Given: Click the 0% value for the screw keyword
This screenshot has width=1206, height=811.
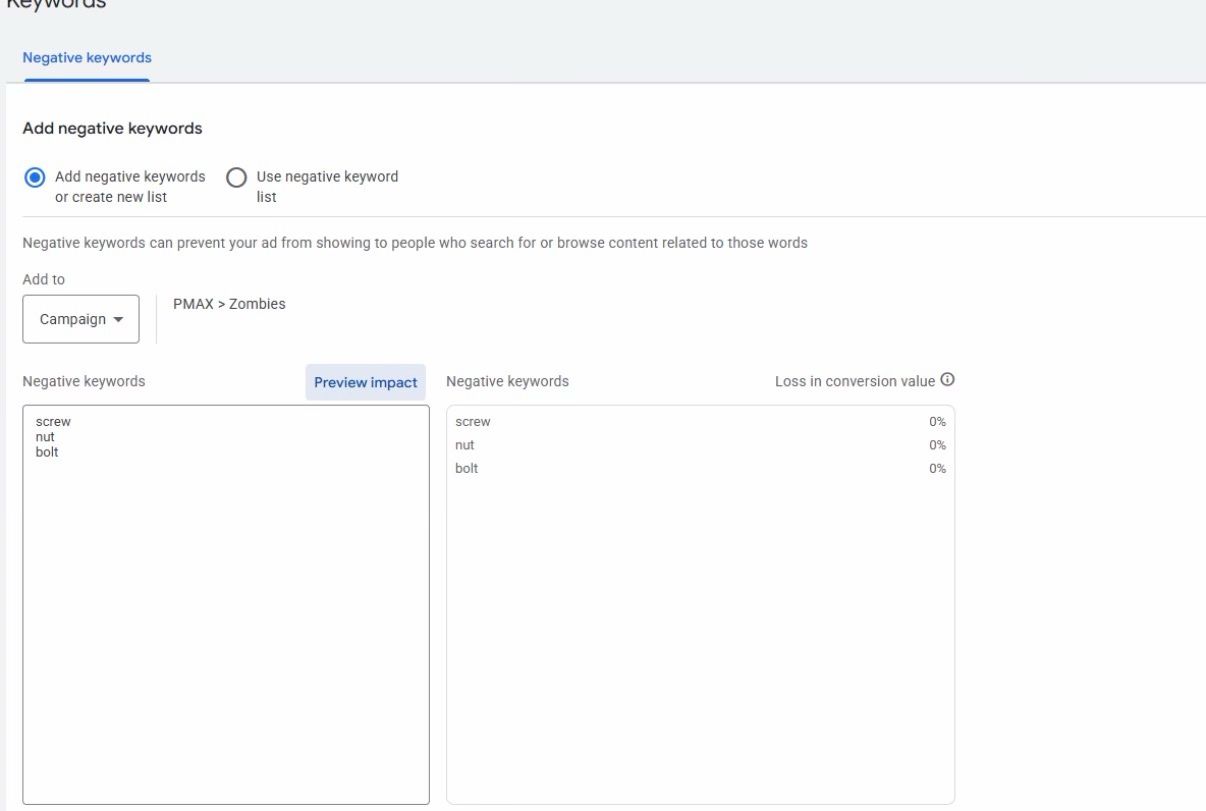Looking at the screenshot, I should (x=937, y=422).
